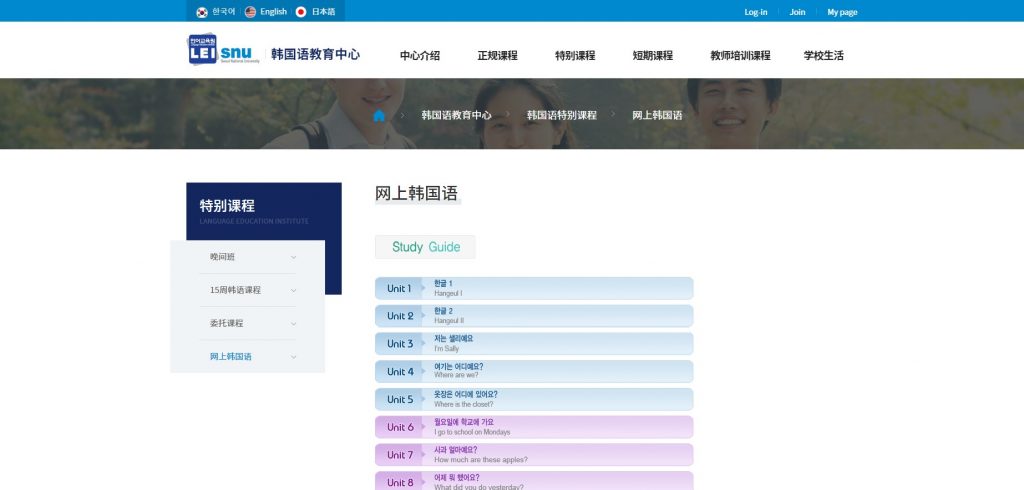Expand the chevron next to 晚间班
Image resolution: width=1024 pixels, height=490 pixels.
click(x=293, y=257)
